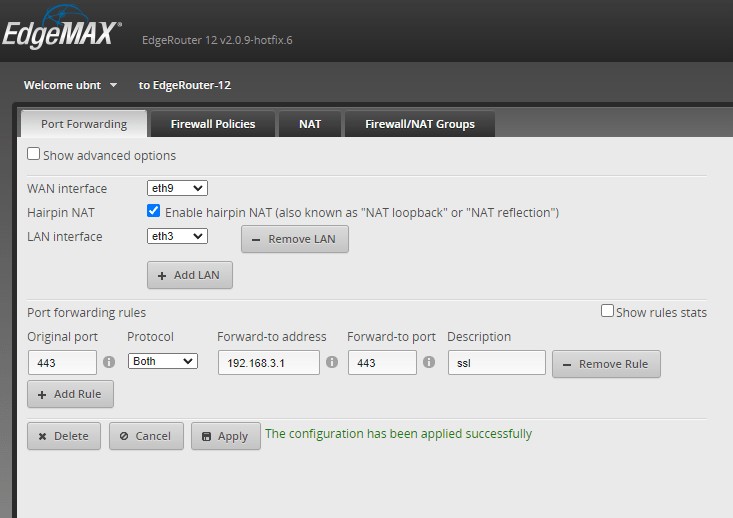The width and height of the screenshot is (733, 518).
Task: Click 'Forward-to address' column header
Action: point(272,337)
